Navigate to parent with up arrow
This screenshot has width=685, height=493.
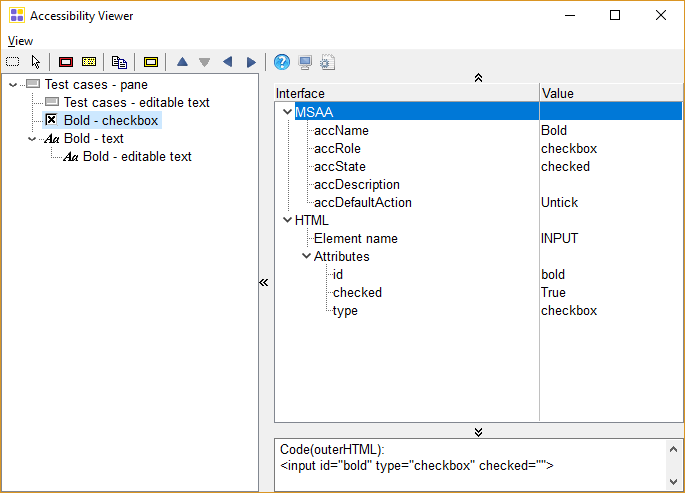[182, 62]
